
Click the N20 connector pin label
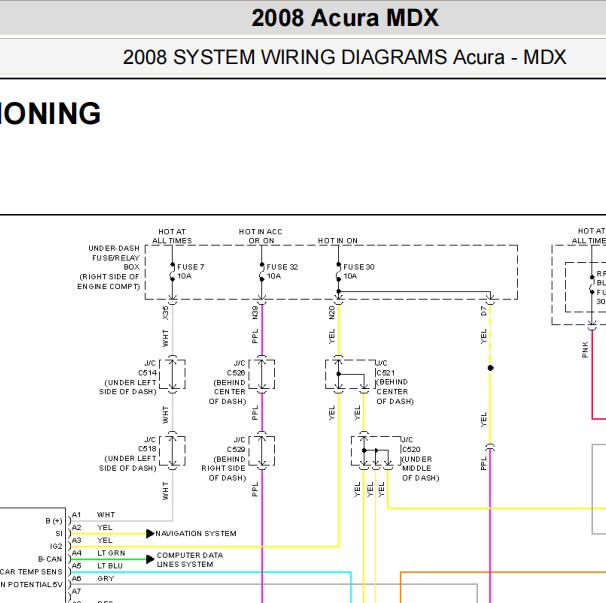coord(332,312)
